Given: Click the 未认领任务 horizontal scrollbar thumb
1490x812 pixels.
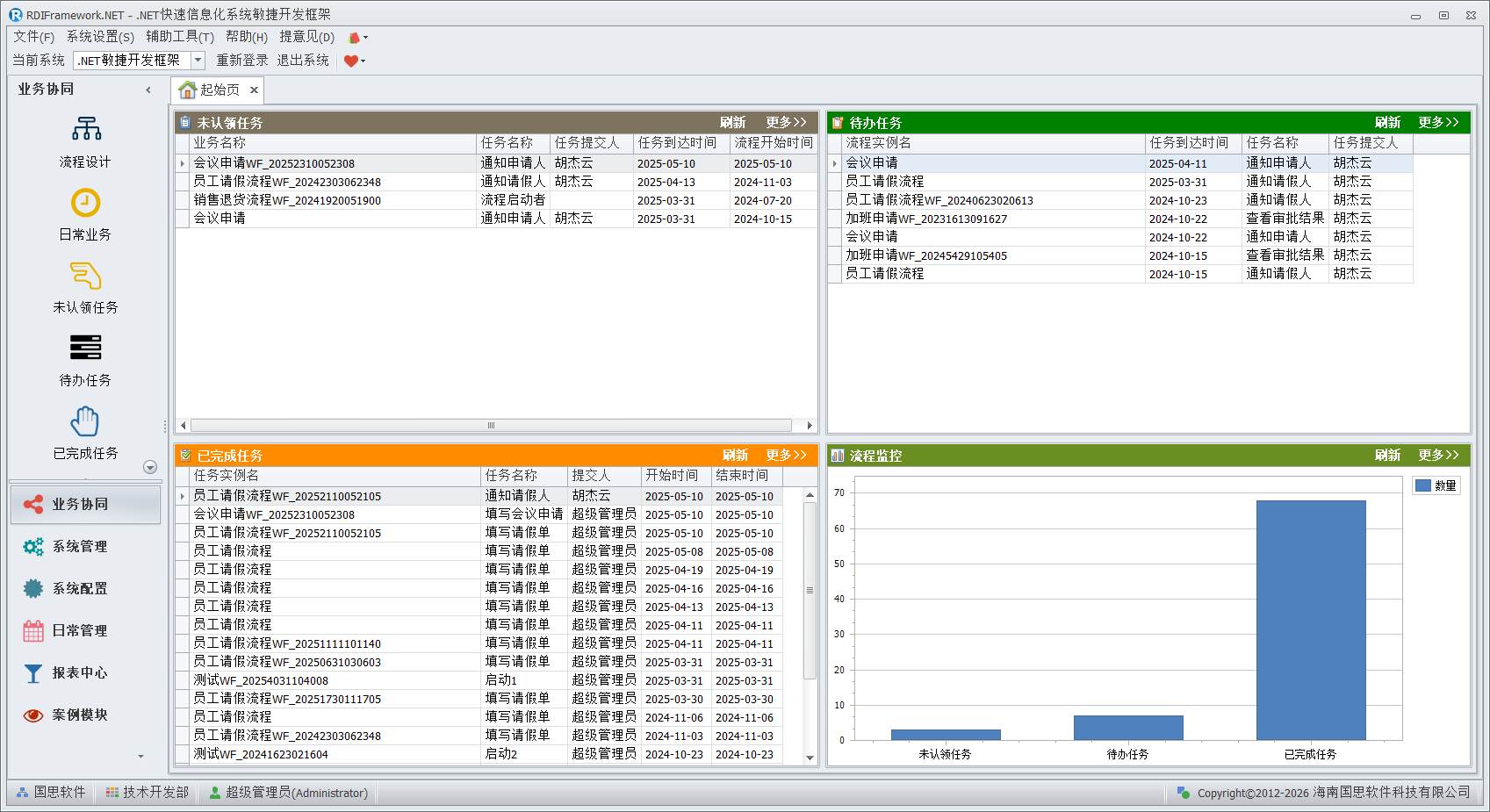Looking at the screenshot, I should (x=491, y=426).
